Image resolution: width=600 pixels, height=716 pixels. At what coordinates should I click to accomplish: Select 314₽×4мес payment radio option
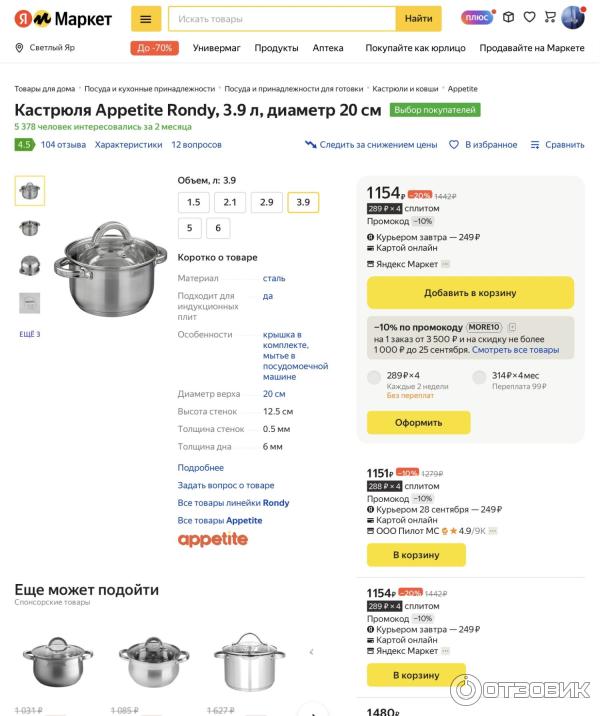click(479, 377)
